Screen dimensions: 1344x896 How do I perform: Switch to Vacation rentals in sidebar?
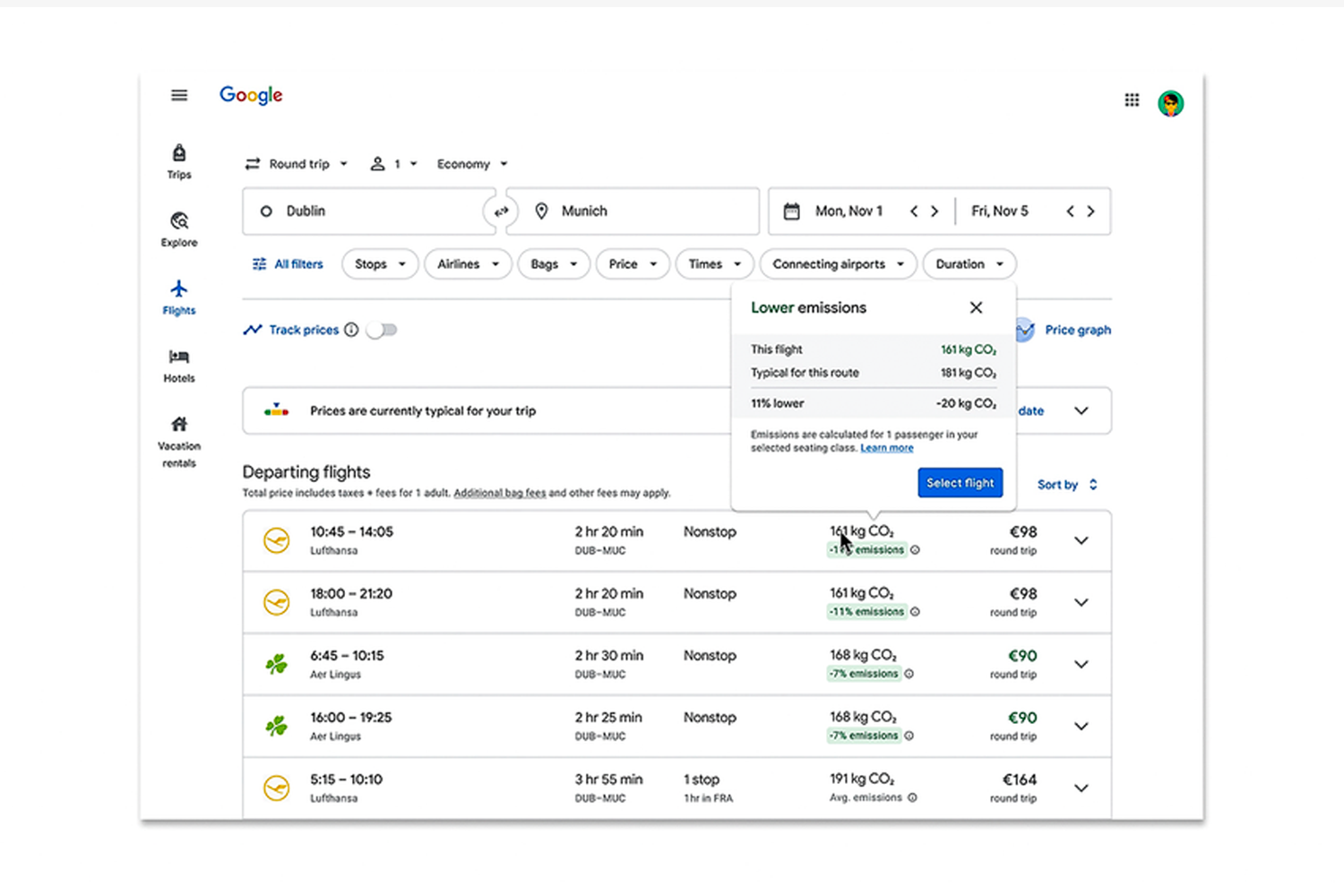pos(179,440)
